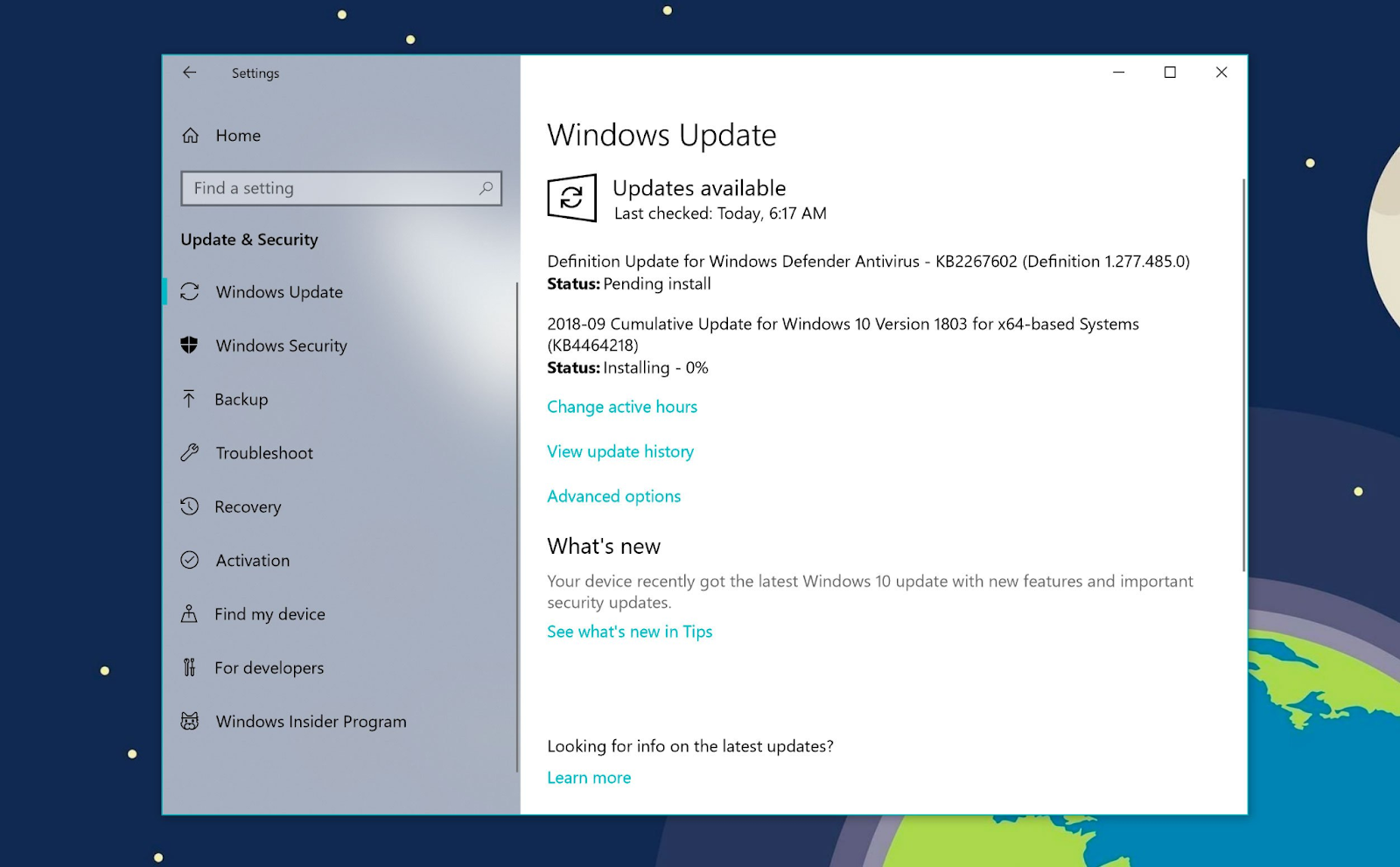Click the Change active hours link
This screenshot has height=867, width=1400.
(622, 407)
